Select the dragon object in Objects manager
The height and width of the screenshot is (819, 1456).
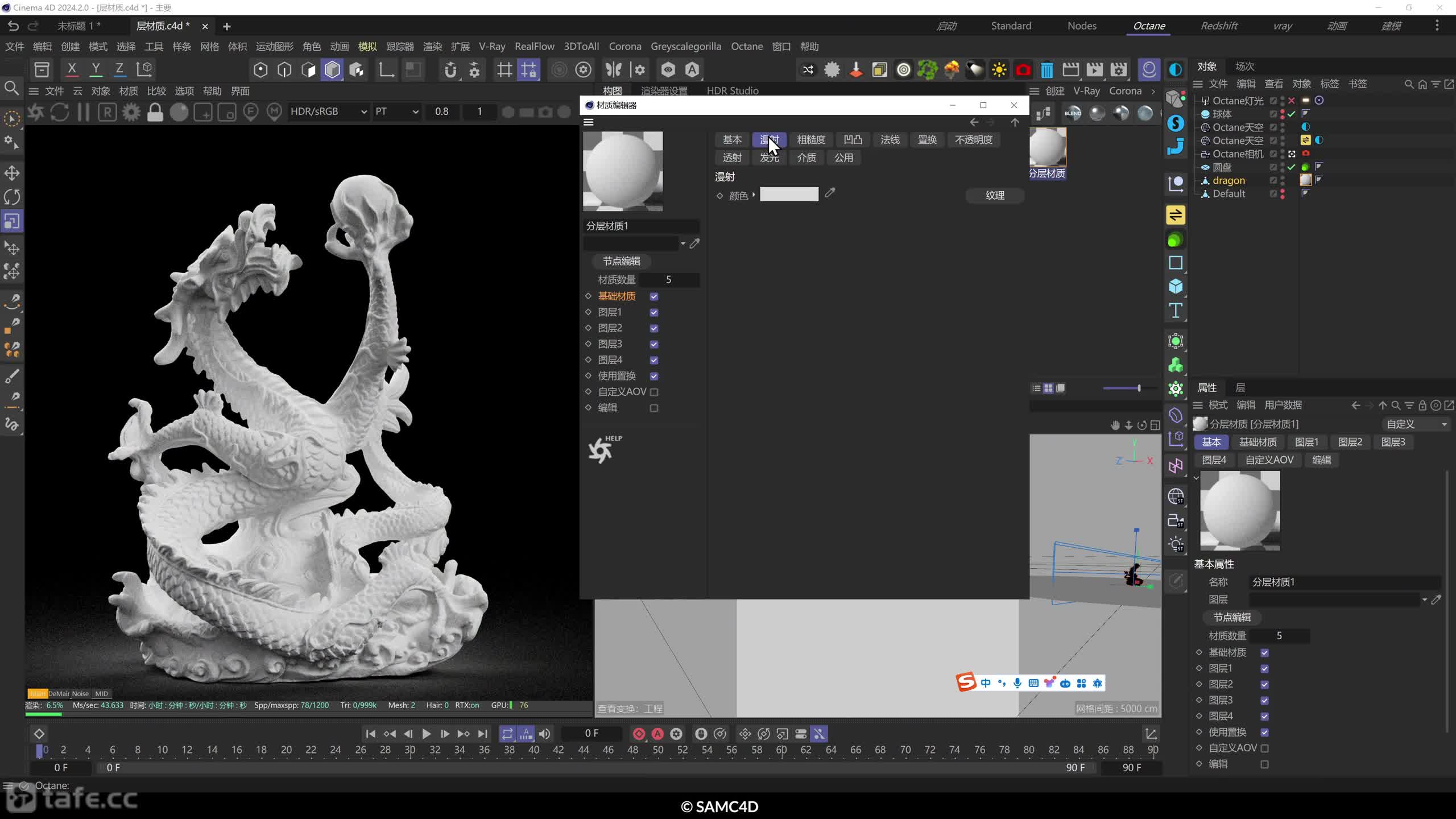[x=1228, y=180]
